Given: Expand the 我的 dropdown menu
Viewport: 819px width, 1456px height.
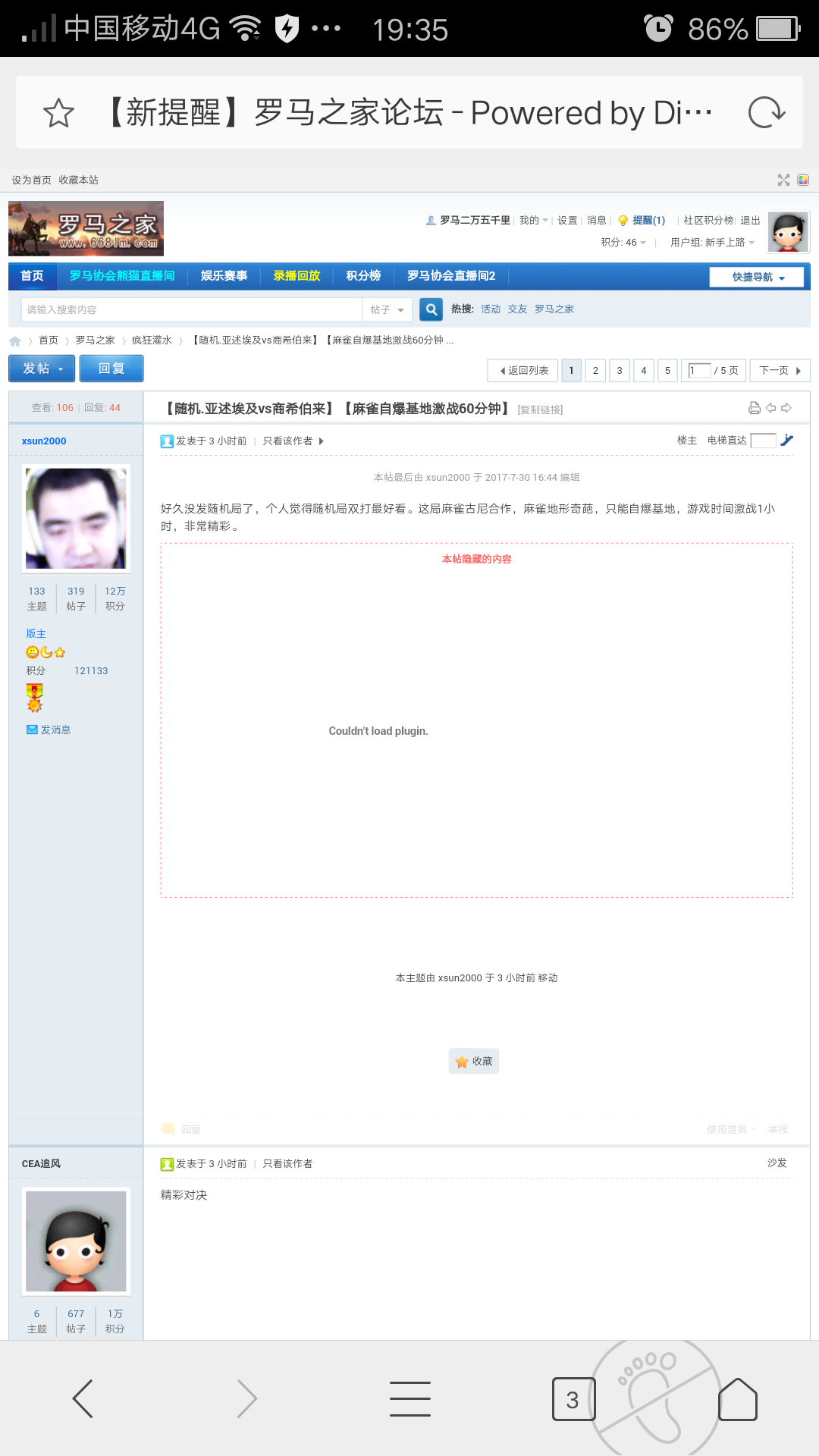Looking at the screenshot, I should click(x=534, y=221).
